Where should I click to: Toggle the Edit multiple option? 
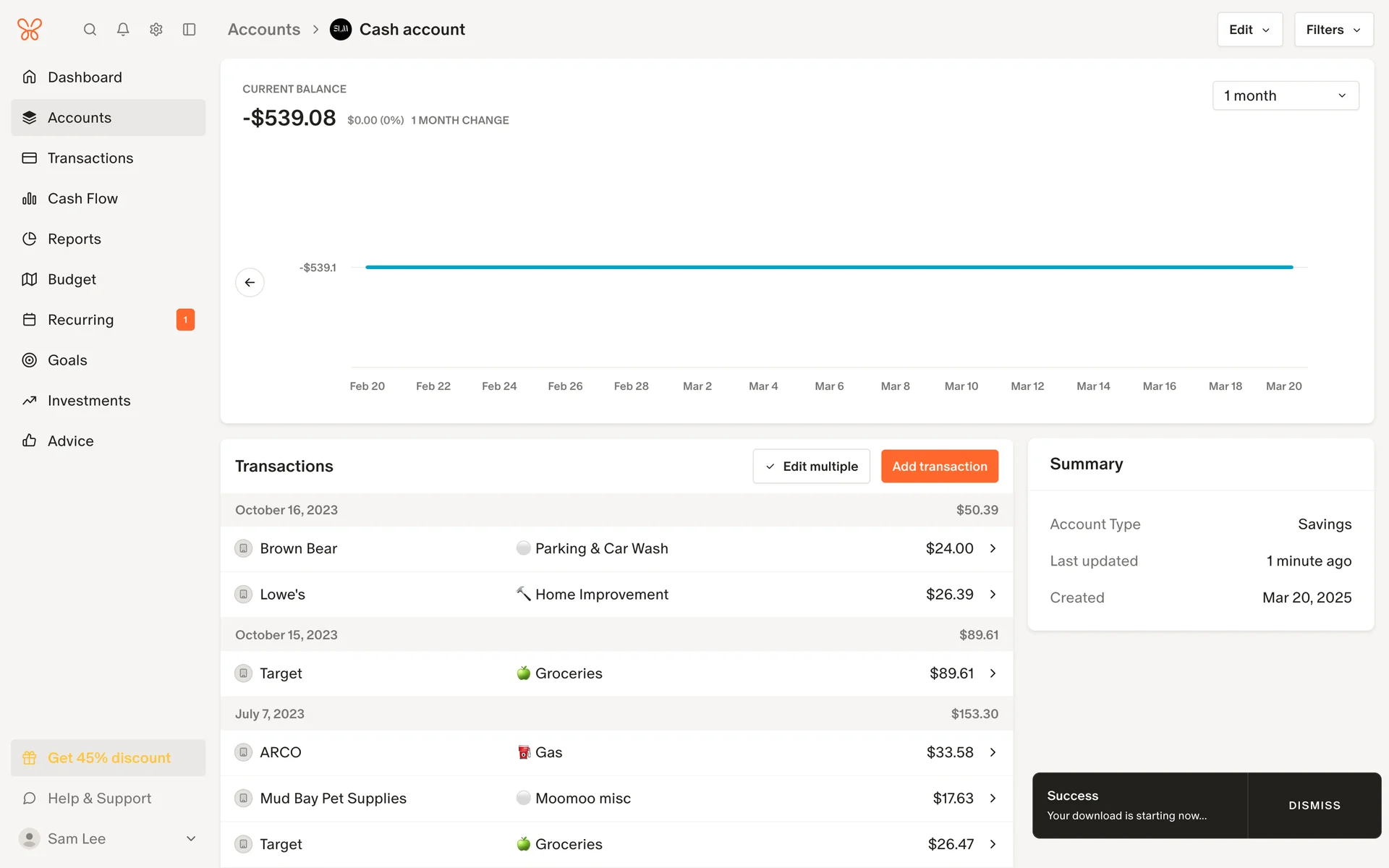[x=811, y=467]
